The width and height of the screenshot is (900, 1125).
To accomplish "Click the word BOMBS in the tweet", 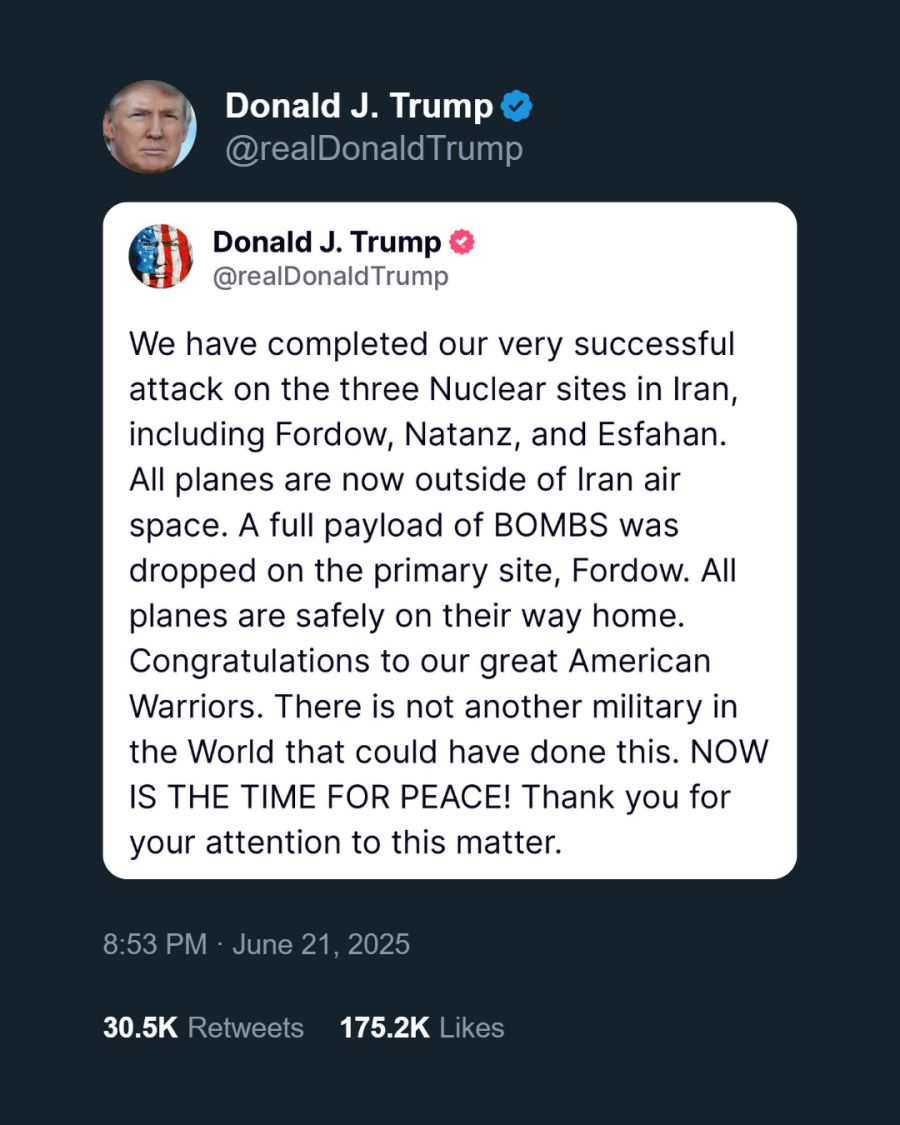I will (548, 525).
